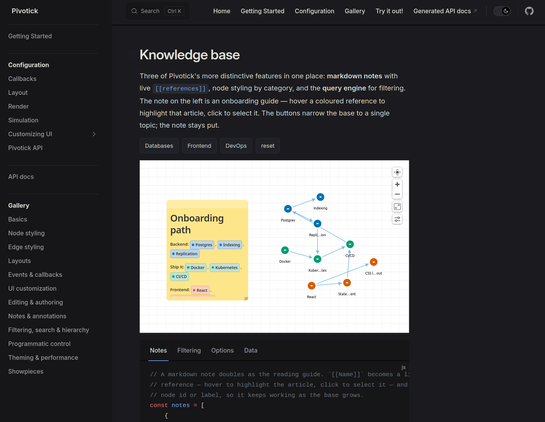Filter graph with Databases button
This screenshot has width=545, height=422.
coord(159,146)
